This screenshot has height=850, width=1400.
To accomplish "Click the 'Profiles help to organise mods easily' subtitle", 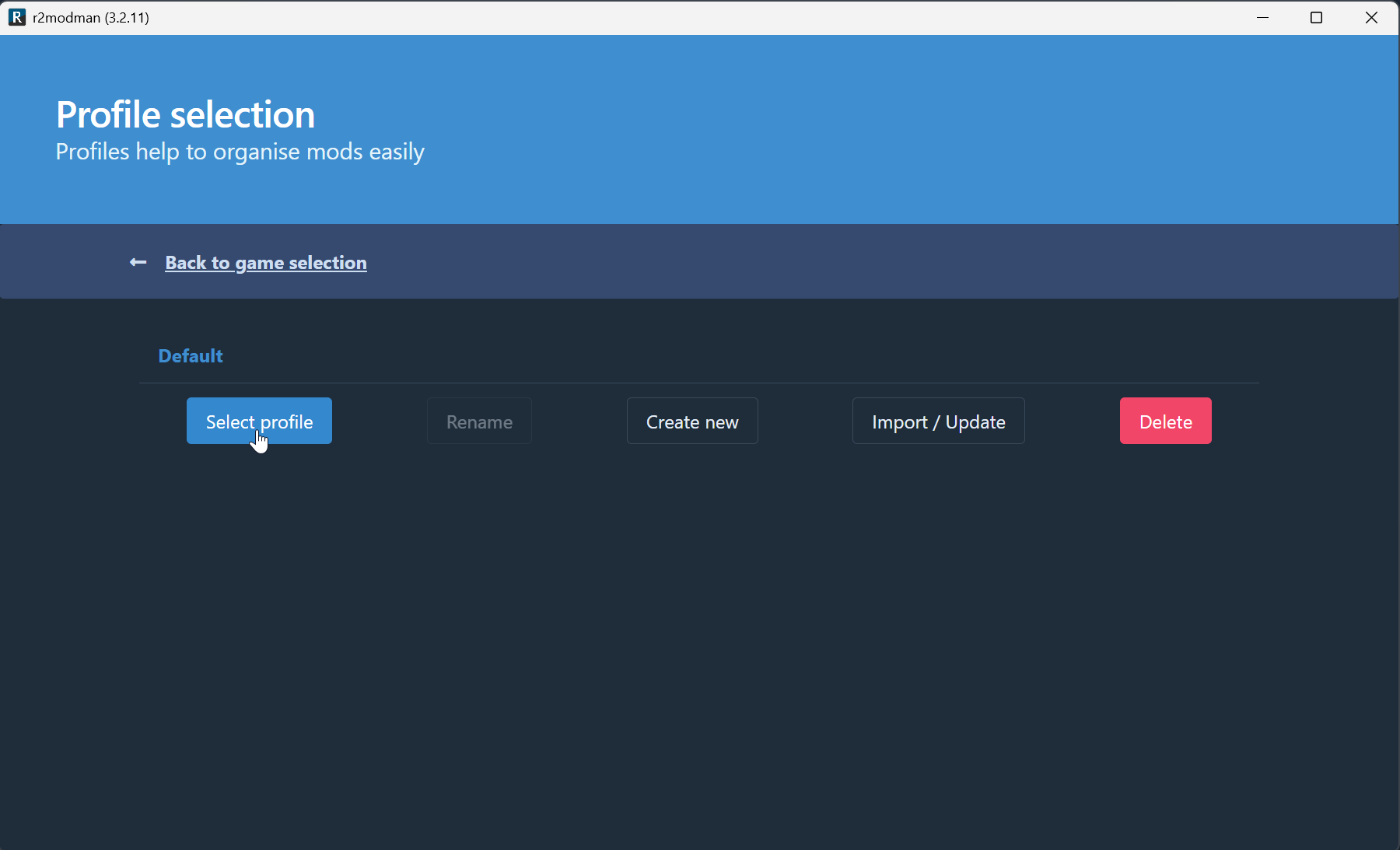I will pyautogui.click(x=240, y=152).
